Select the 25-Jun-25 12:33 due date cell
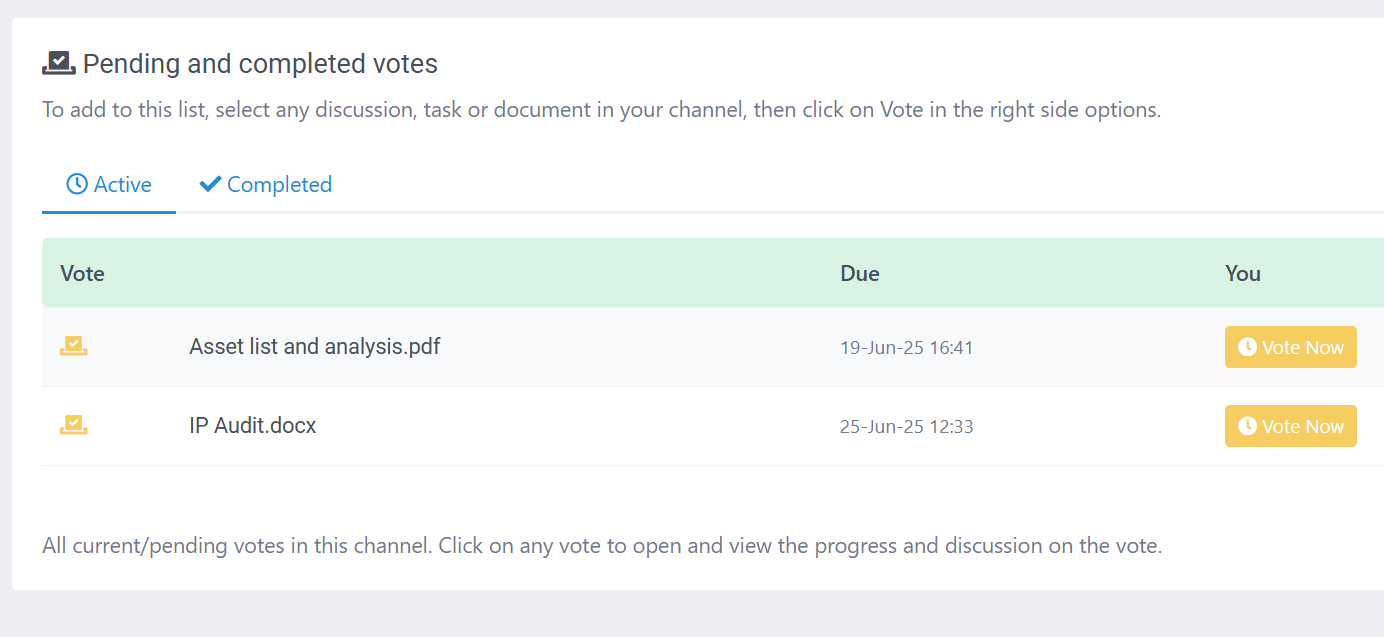The height and width of the screenshot is (637, 1384). point(907,427)
